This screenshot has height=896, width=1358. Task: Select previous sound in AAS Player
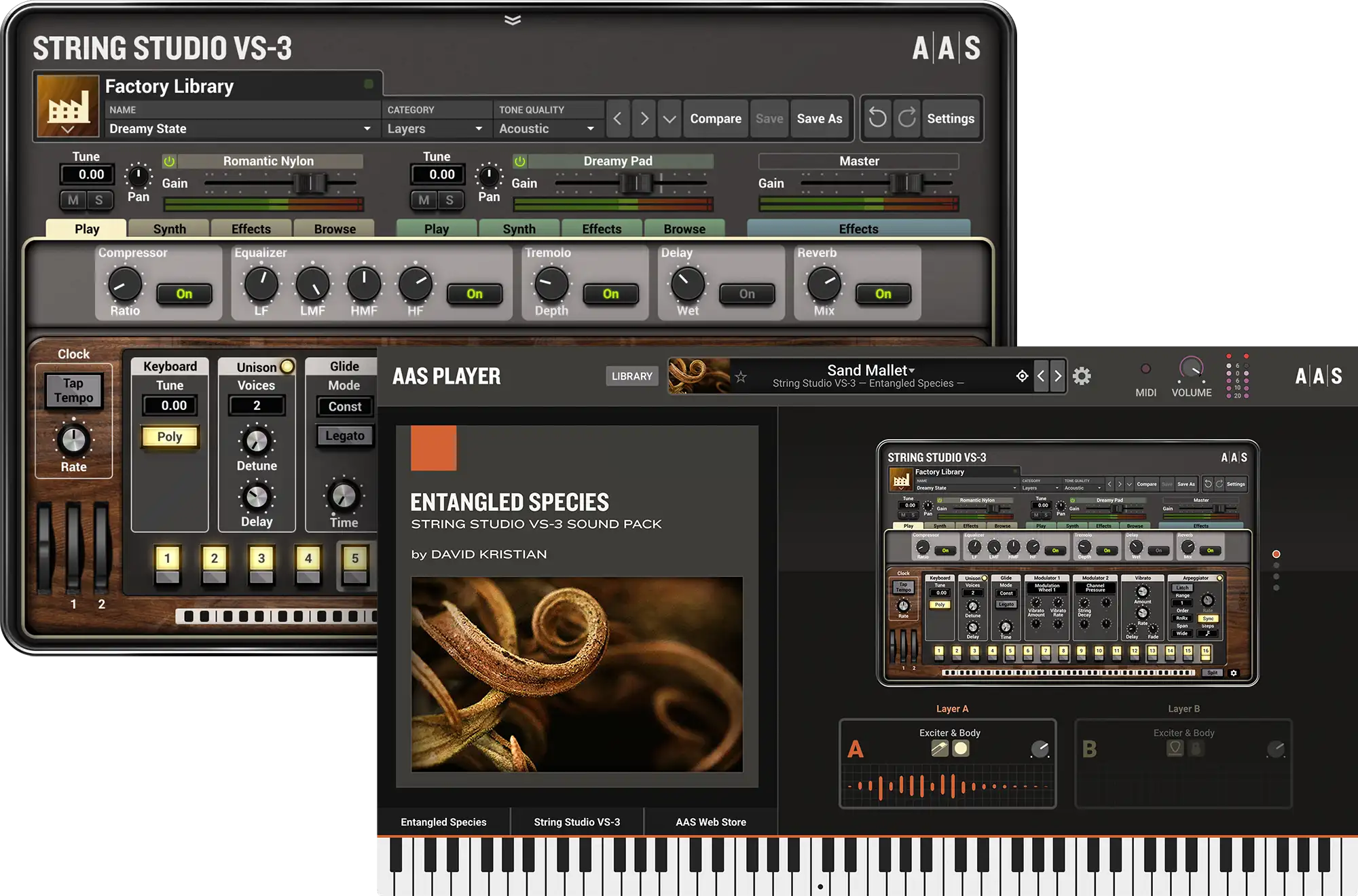click(1041, 376)
